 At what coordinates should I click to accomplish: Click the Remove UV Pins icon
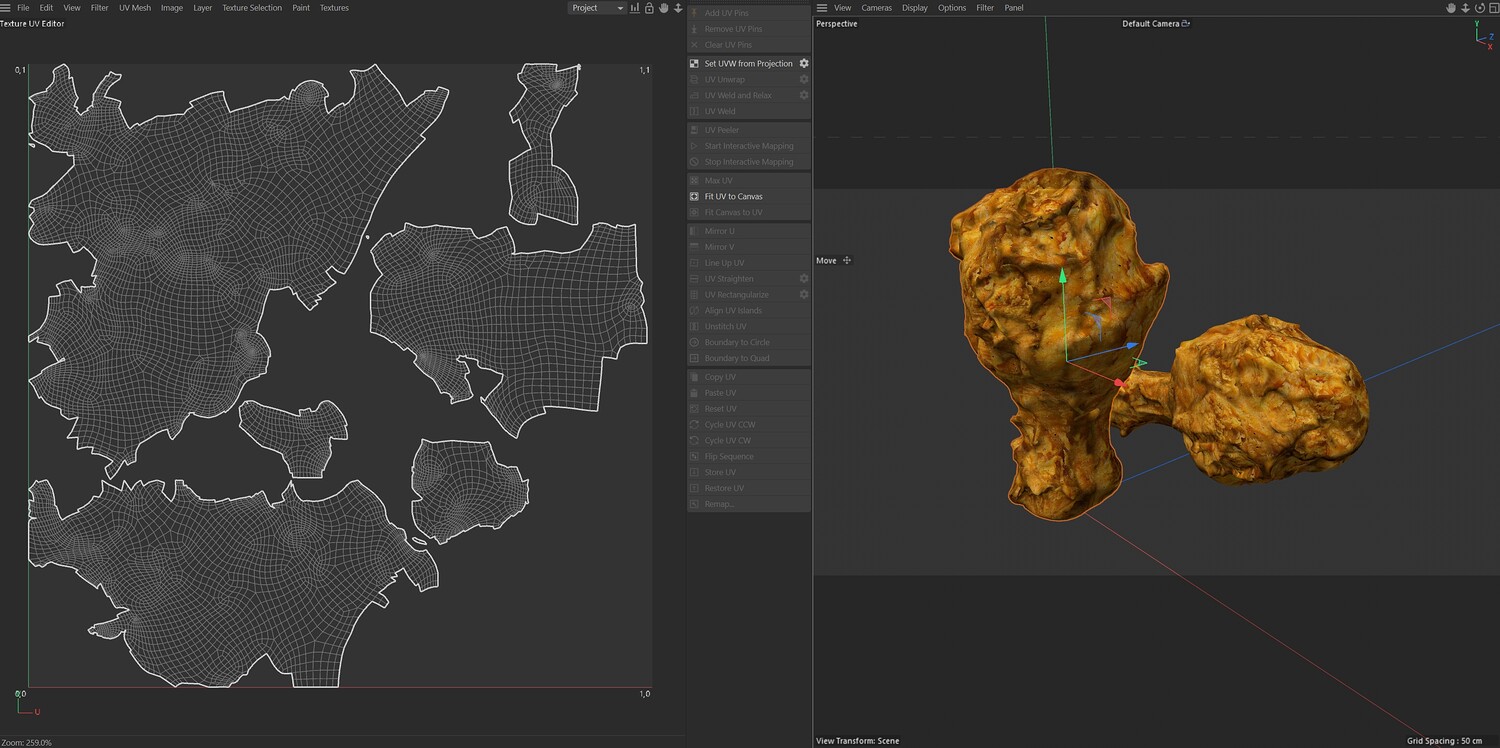tap(695, 29)
